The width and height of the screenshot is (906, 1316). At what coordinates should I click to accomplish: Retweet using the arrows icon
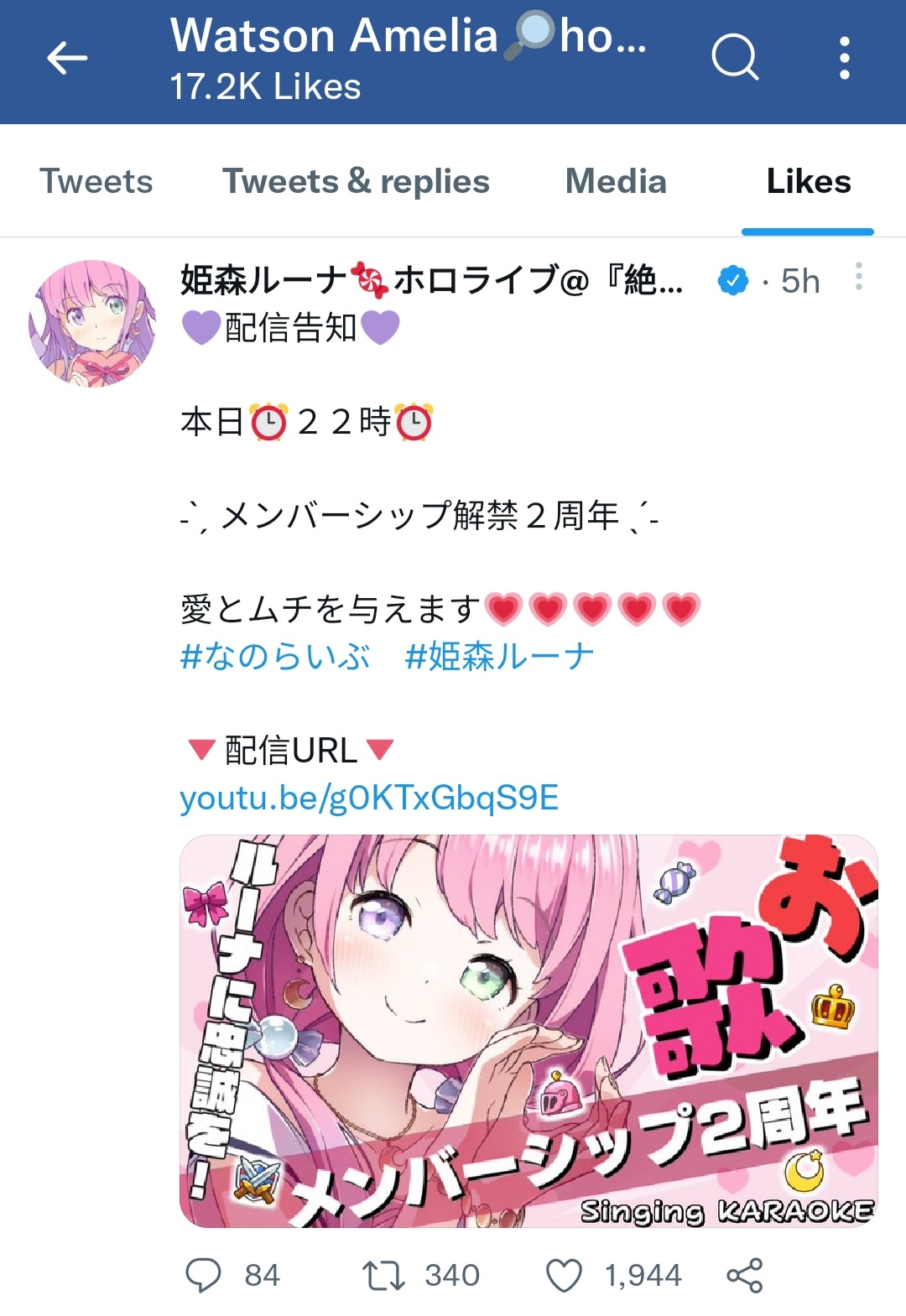point(383,1276)
